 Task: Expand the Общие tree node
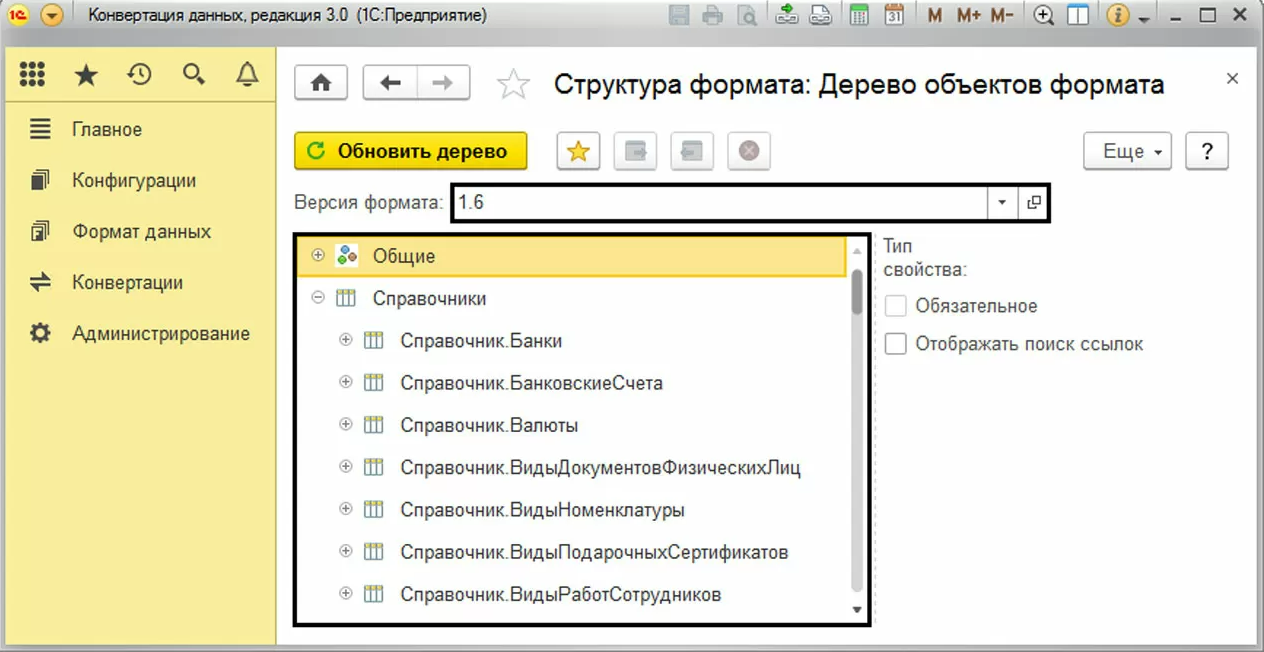tap(318, 255)
